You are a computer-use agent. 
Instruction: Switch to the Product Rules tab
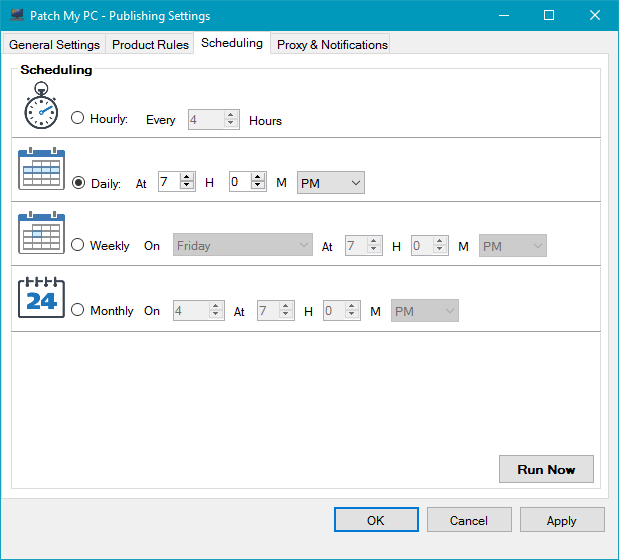150,44
